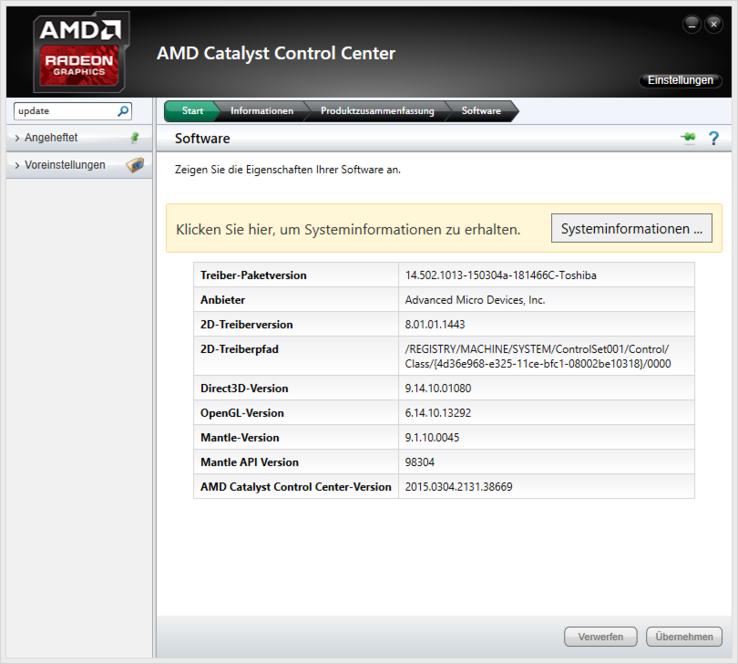Click the Software page heading
Screen dimensions: 738x664
pyautogui.click(x=202, y=138)
